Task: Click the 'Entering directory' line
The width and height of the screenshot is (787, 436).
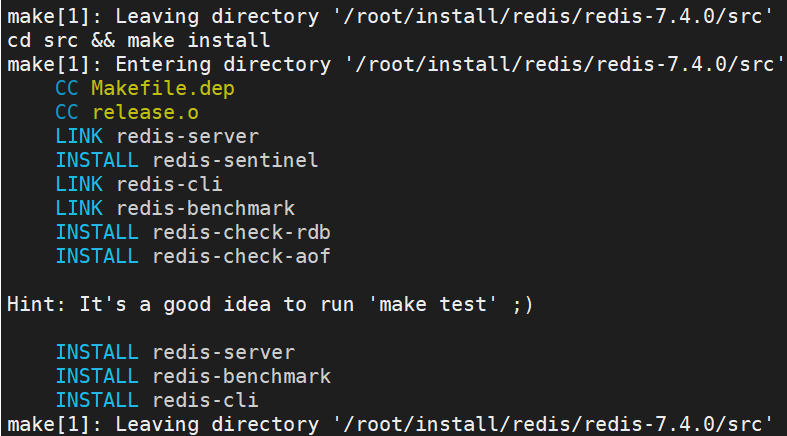Action: tap(393, 65)
